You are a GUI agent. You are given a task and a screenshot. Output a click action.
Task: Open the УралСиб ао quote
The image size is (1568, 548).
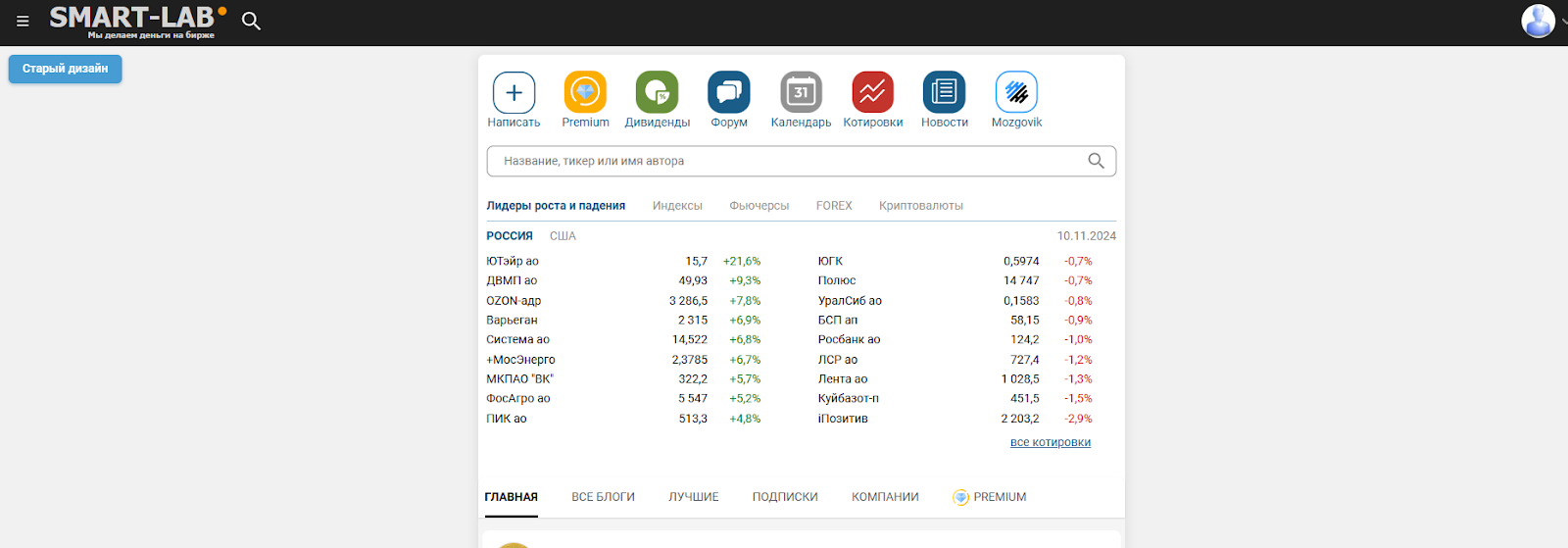(850, 301)
